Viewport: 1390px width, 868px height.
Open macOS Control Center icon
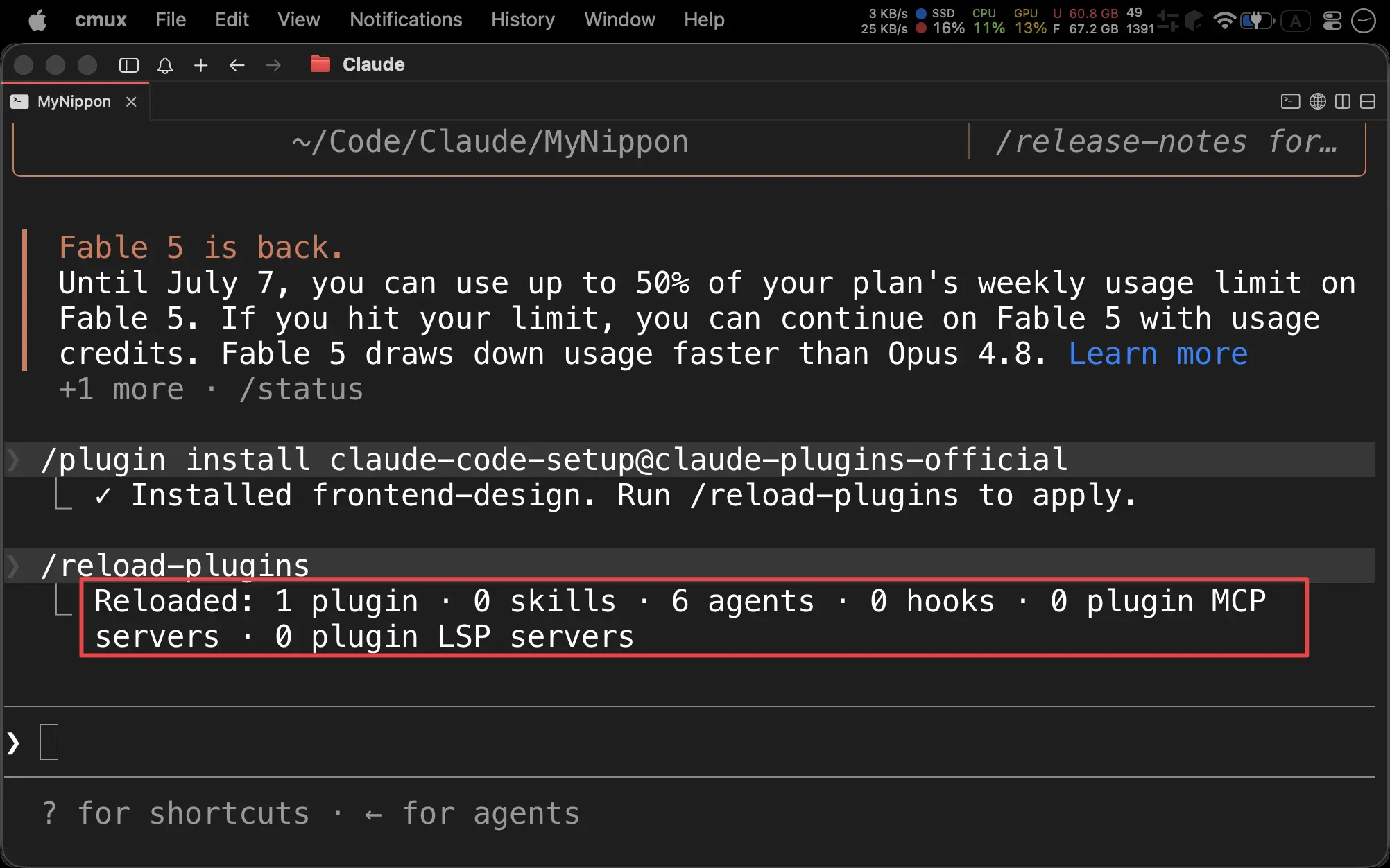pos(1332,21)
